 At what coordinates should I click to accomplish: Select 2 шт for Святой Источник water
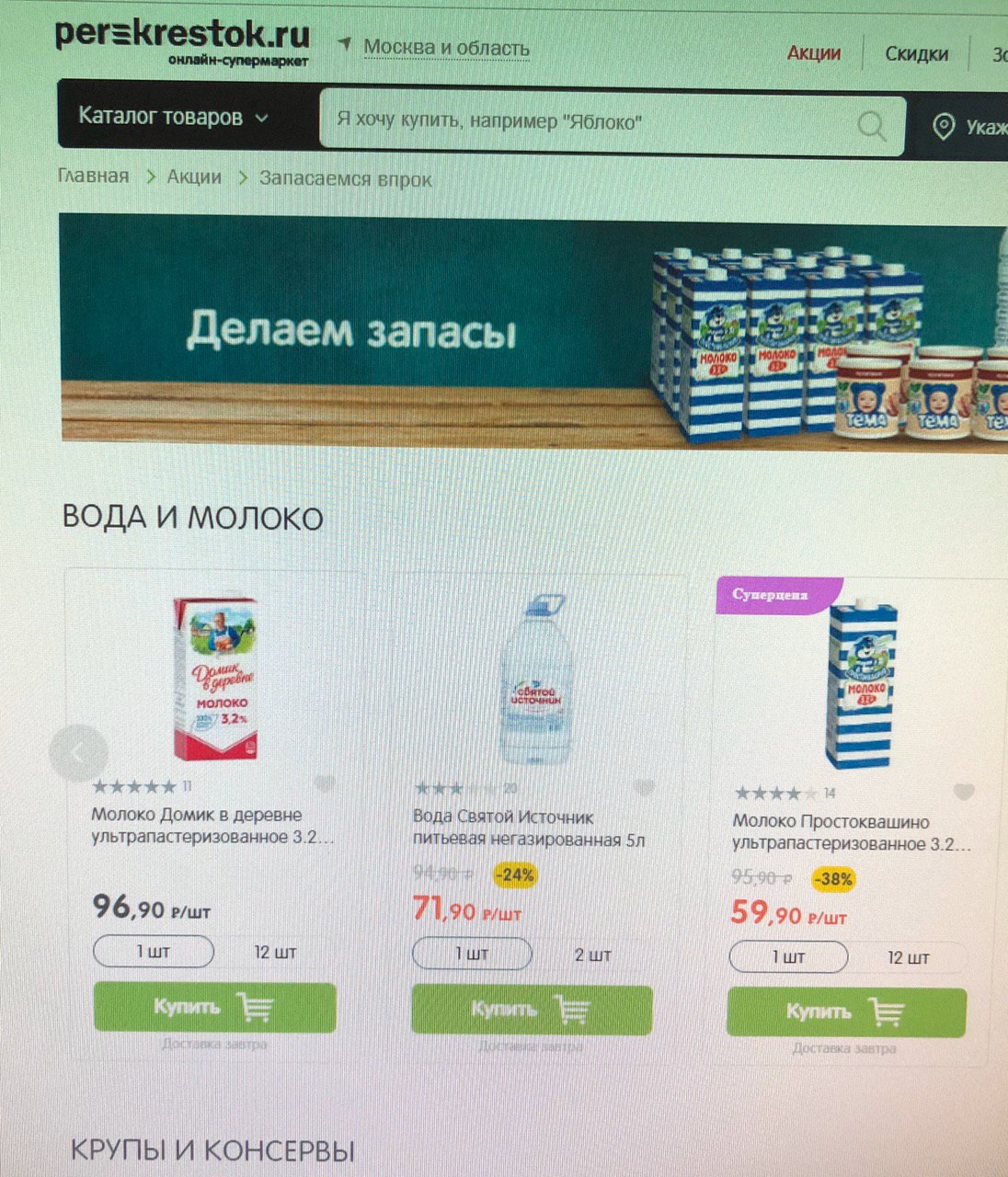[x=592, y=955]
